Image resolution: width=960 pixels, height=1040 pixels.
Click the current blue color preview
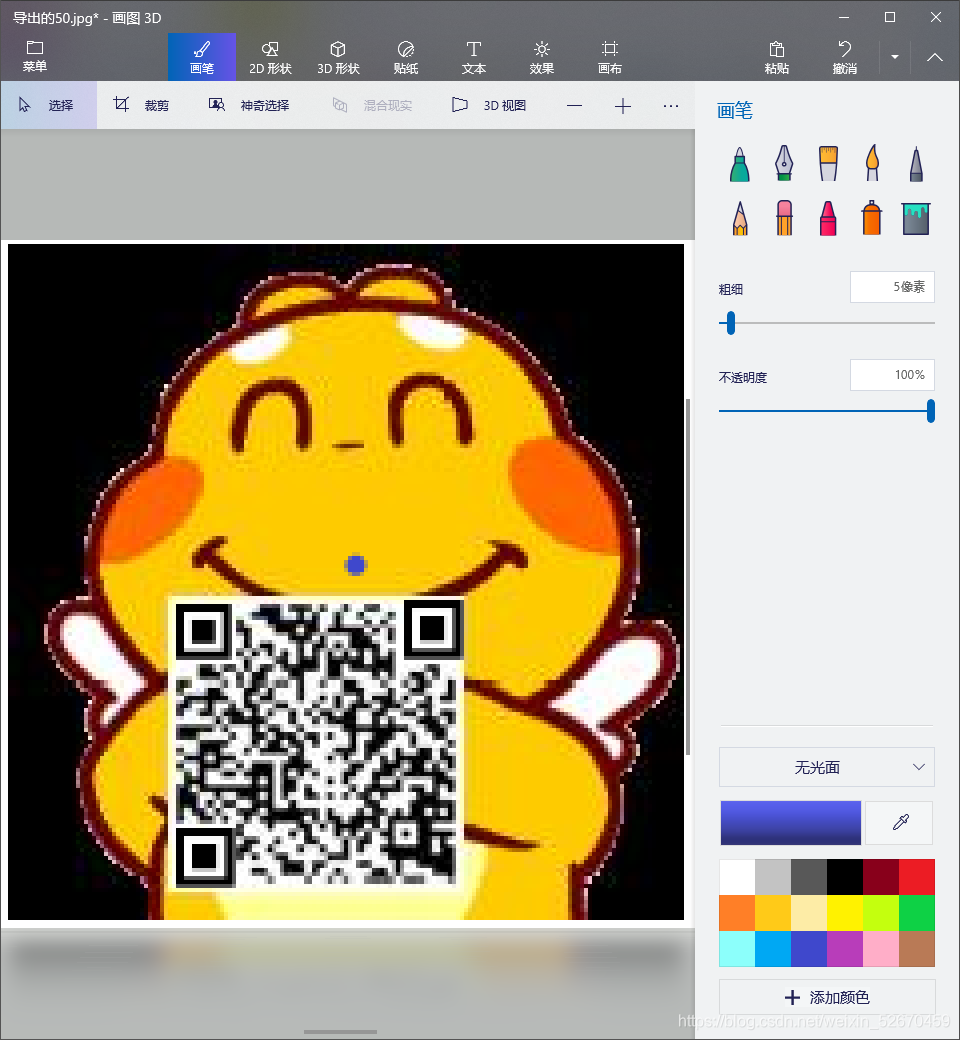pos(790,822)
